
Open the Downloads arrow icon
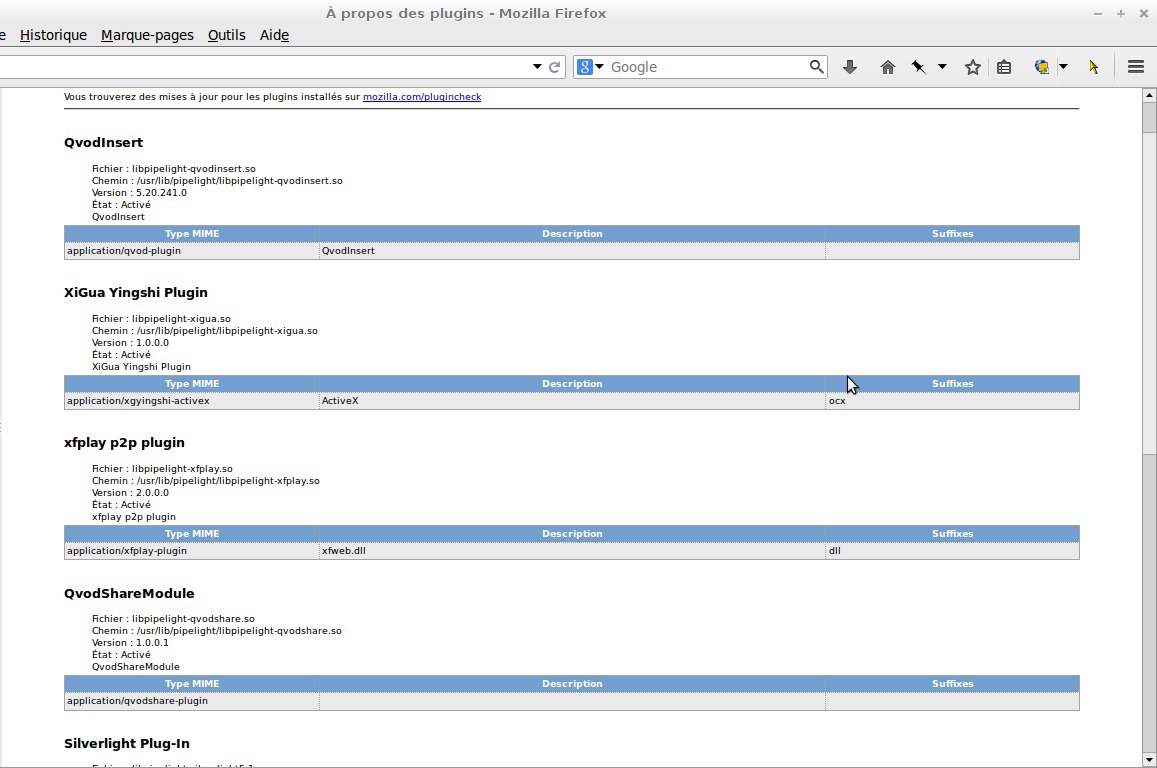(x=849, y=67)
